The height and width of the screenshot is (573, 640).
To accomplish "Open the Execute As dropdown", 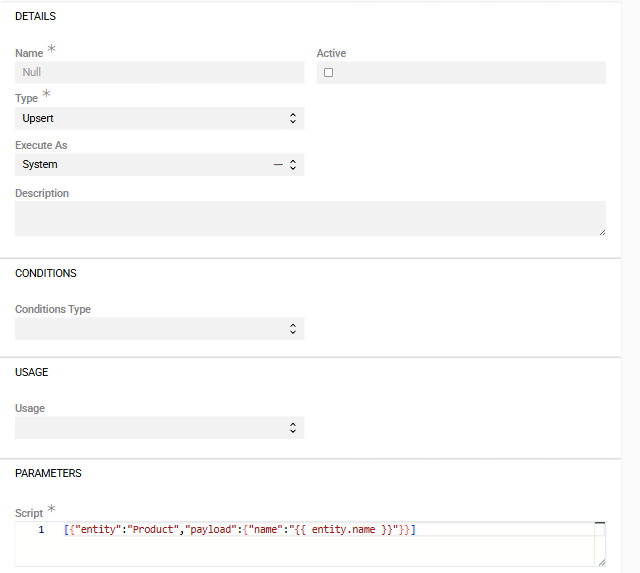I will click(x=140, y=164).
